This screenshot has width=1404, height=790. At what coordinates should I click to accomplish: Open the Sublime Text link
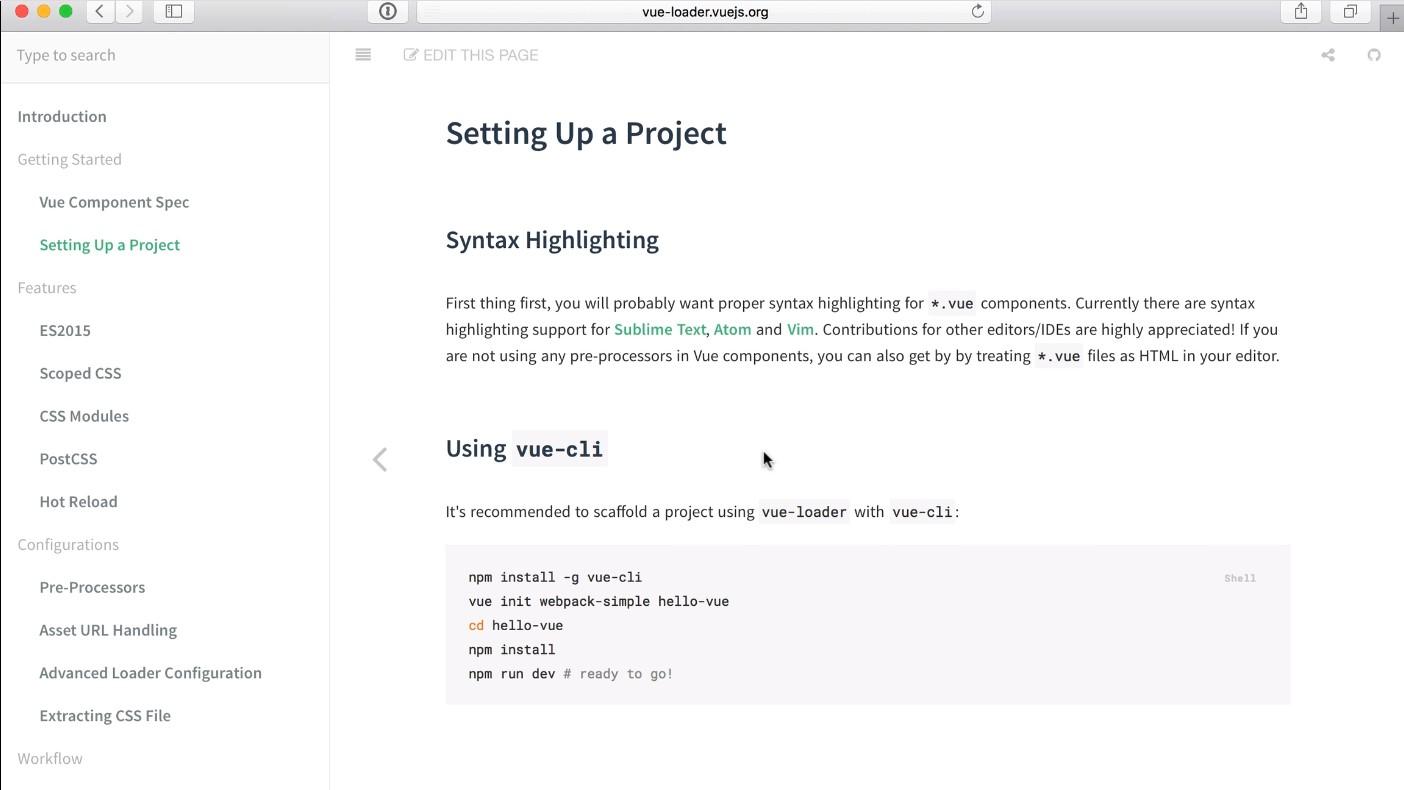coord(660,329)
